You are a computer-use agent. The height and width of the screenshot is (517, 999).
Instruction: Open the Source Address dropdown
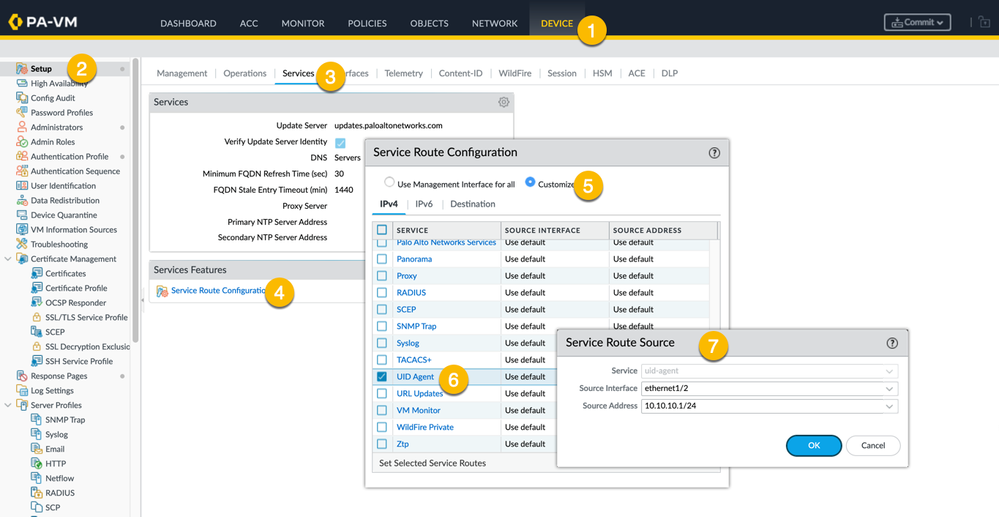[768, 406]
